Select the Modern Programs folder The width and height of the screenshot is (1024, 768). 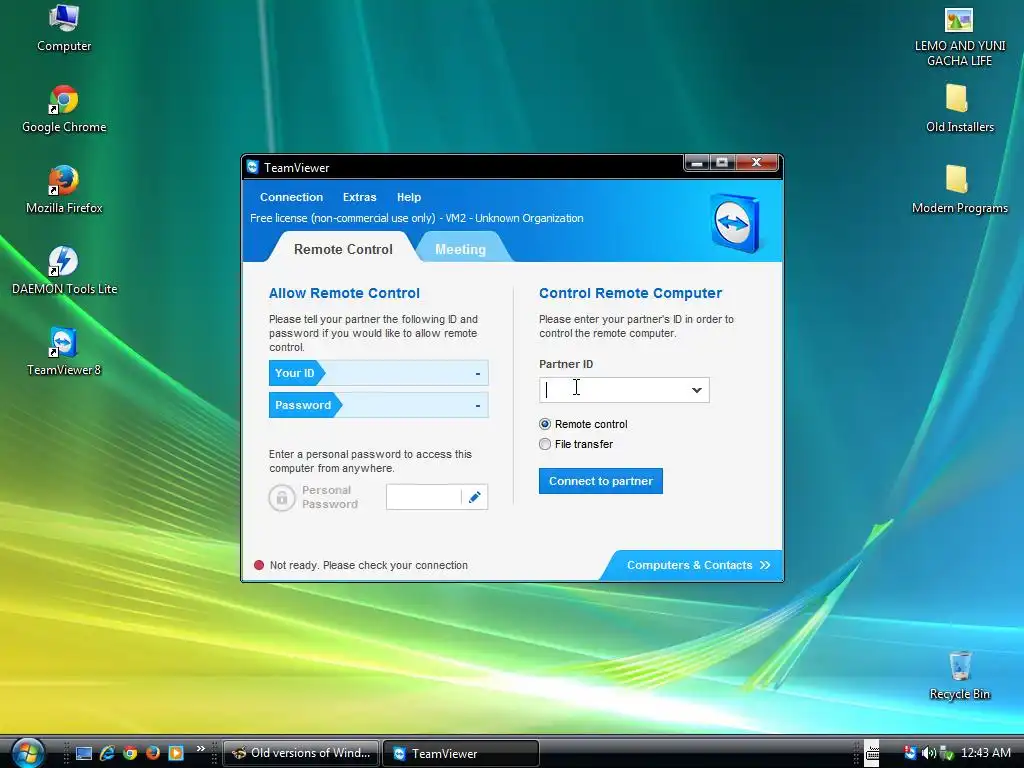click(x=959, y=191)
